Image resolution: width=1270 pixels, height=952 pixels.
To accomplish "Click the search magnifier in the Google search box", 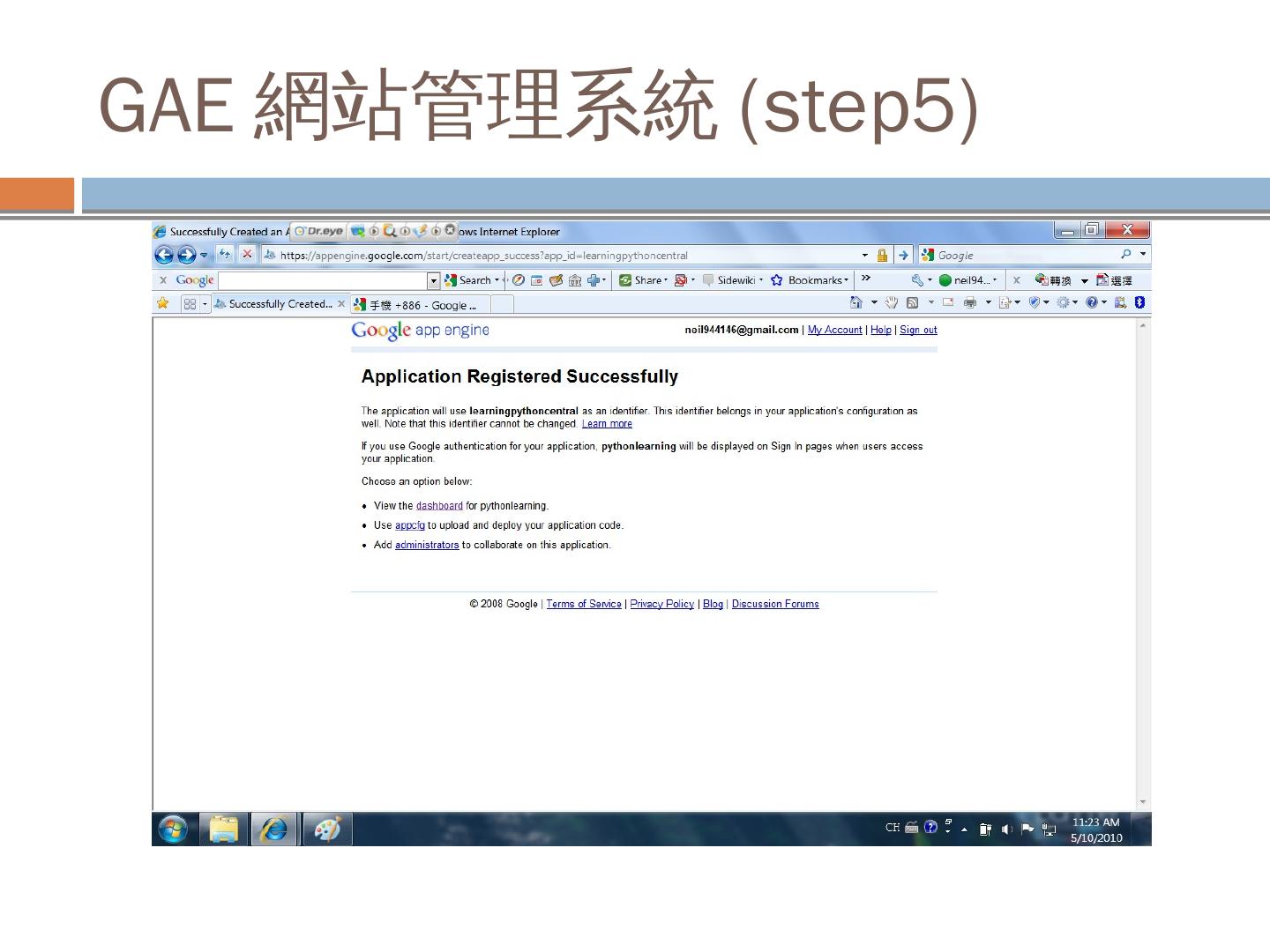I will [x=1126, y=254].
